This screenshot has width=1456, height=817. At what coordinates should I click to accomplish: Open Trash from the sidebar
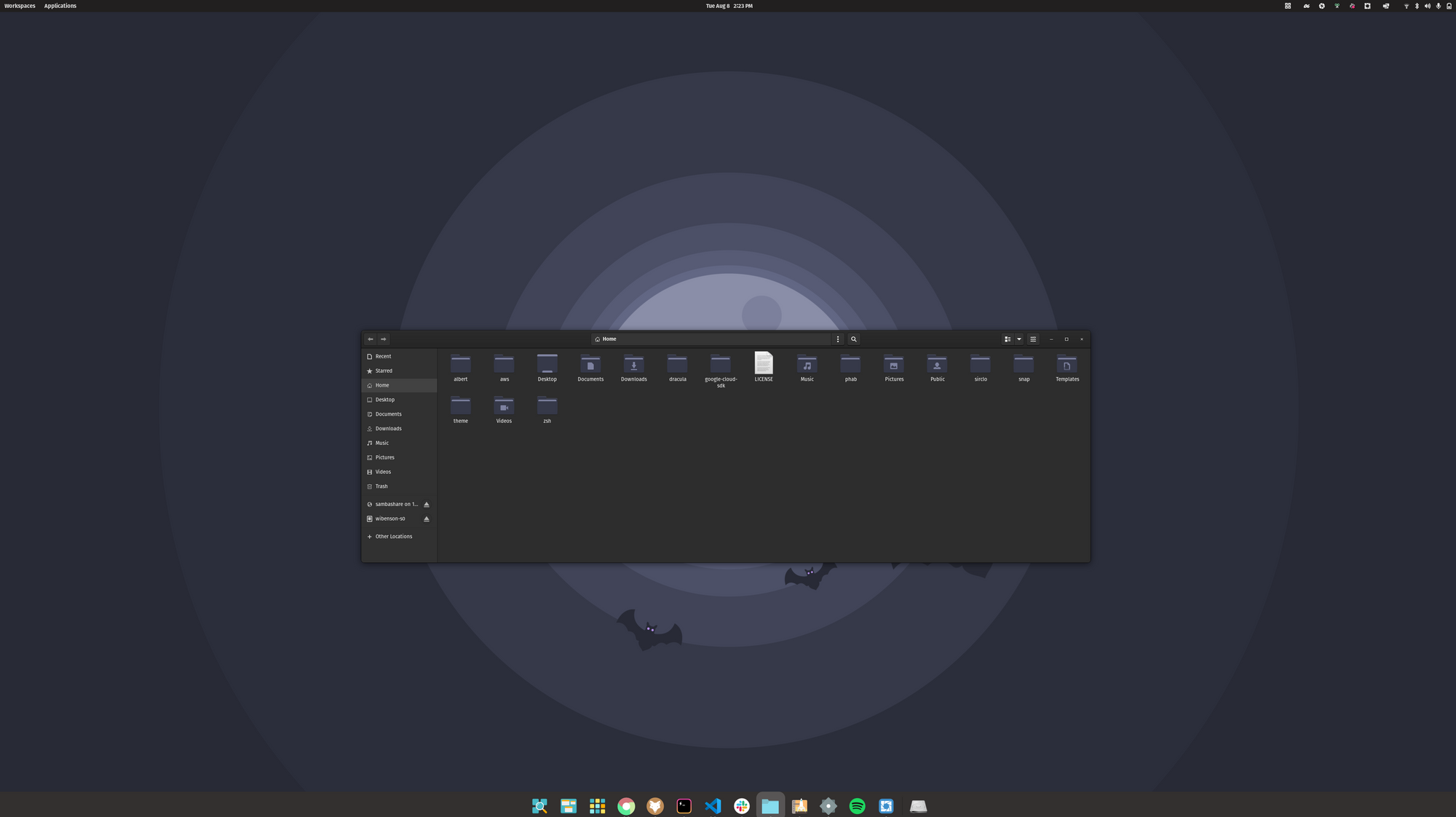click(399, 486)
